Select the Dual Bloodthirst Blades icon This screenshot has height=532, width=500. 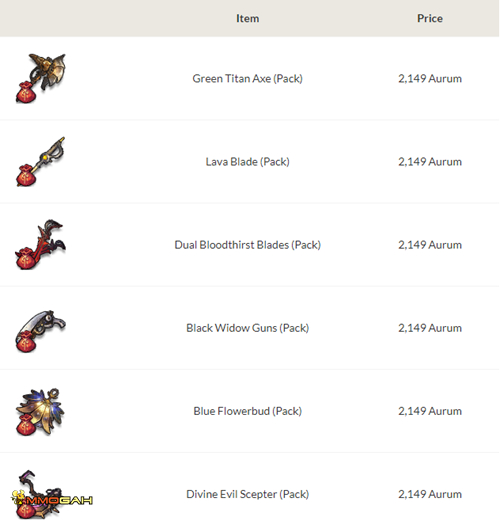pos(41,245)
